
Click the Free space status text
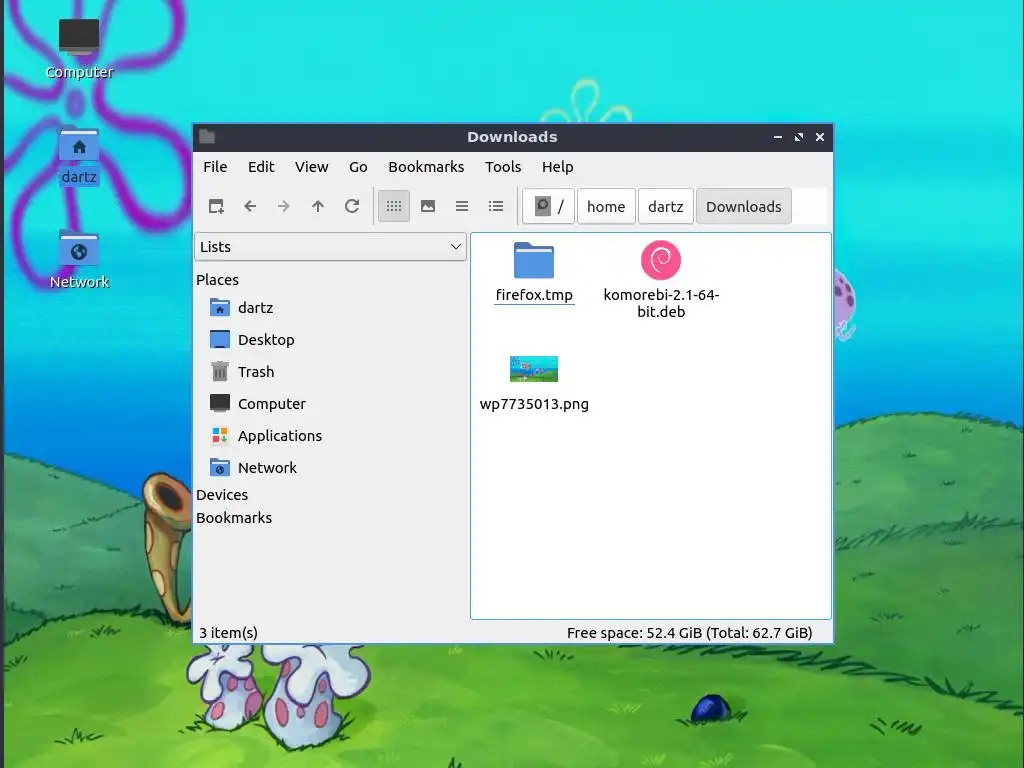click(690, 633)
